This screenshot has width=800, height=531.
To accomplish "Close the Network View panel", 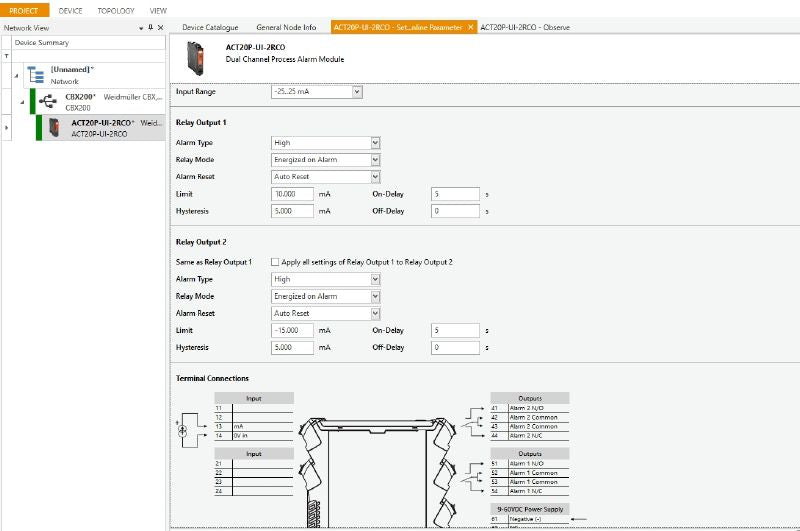I will [159, 28].
